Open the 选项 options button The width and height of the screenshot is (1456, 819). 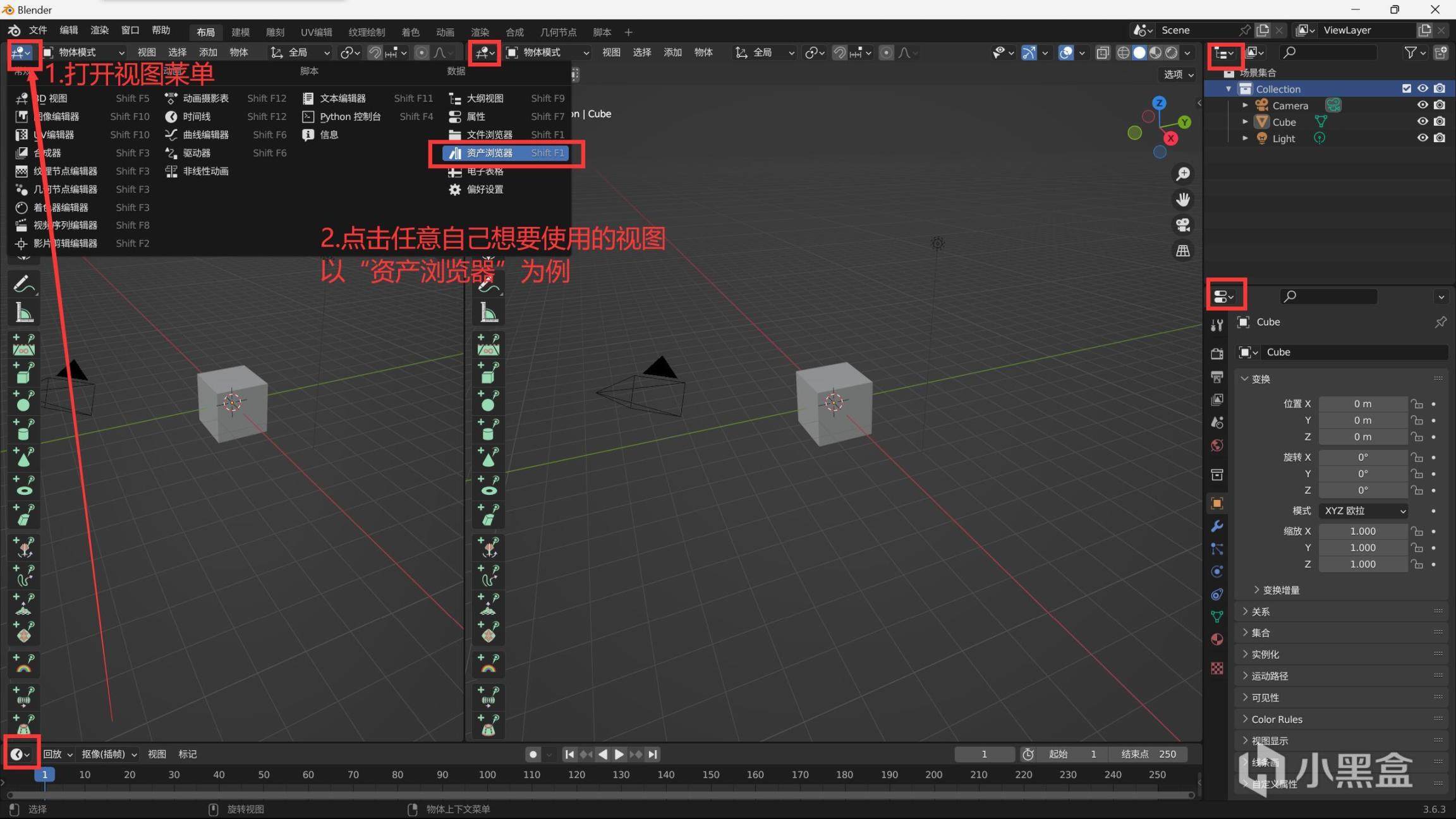(x=1178, y=75)
